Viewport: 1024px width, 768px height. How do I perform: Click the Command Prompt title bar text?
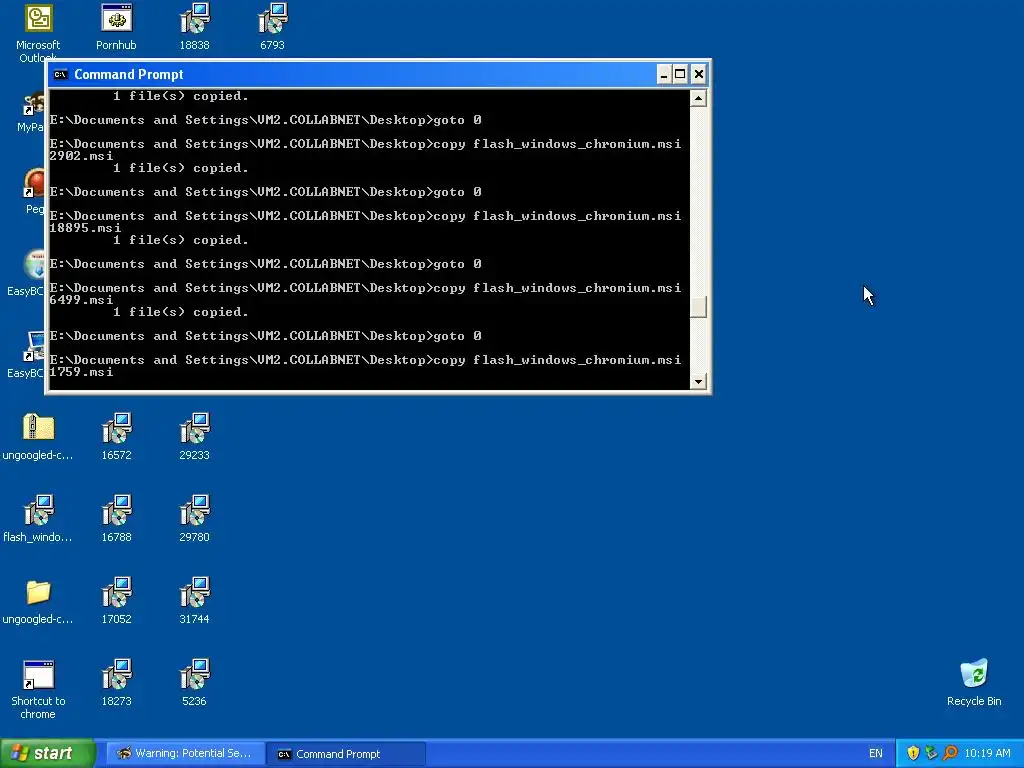(129, 74)
